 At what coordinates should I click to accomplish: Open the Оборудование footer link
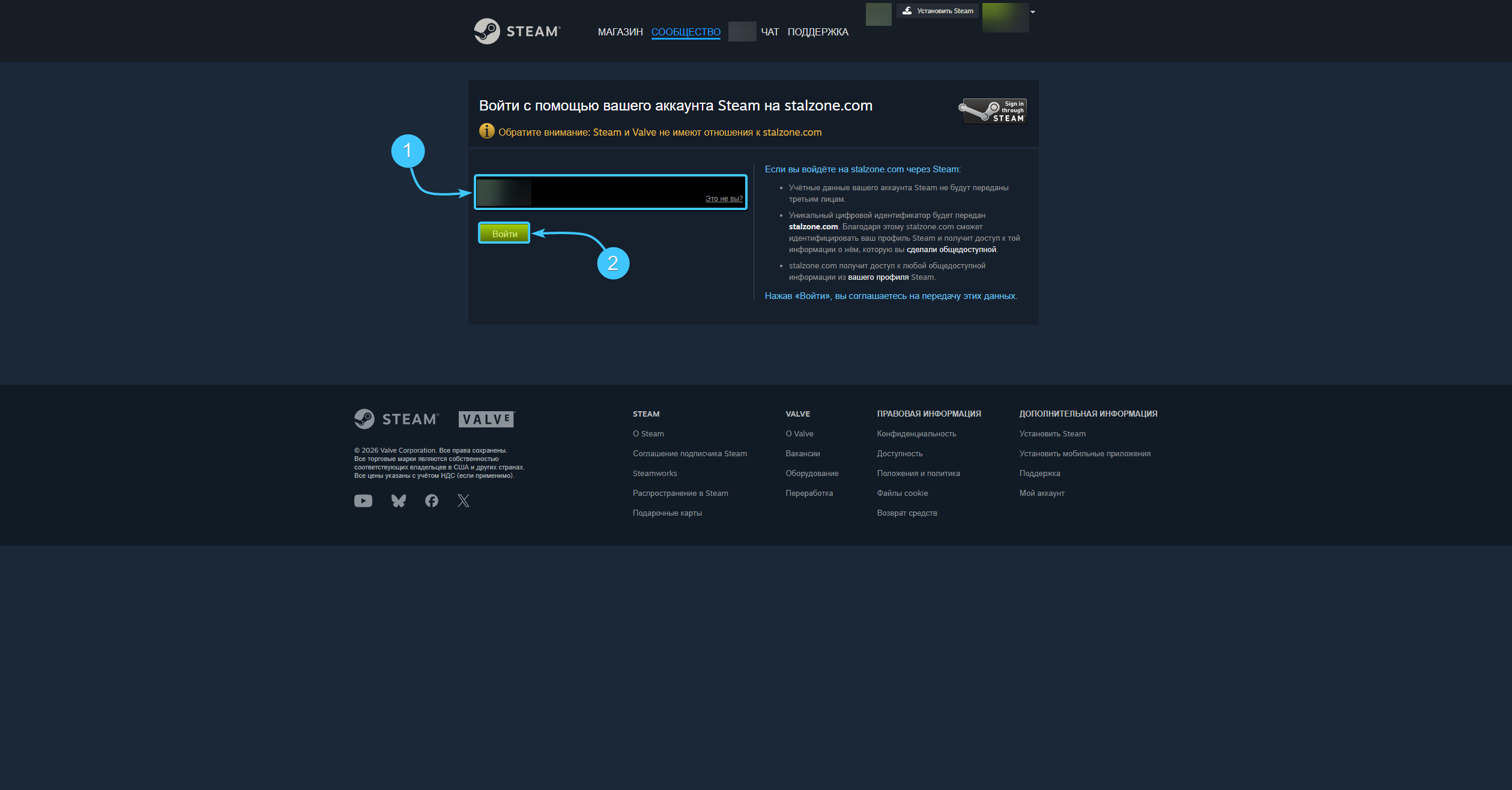(x=812, y=473)
